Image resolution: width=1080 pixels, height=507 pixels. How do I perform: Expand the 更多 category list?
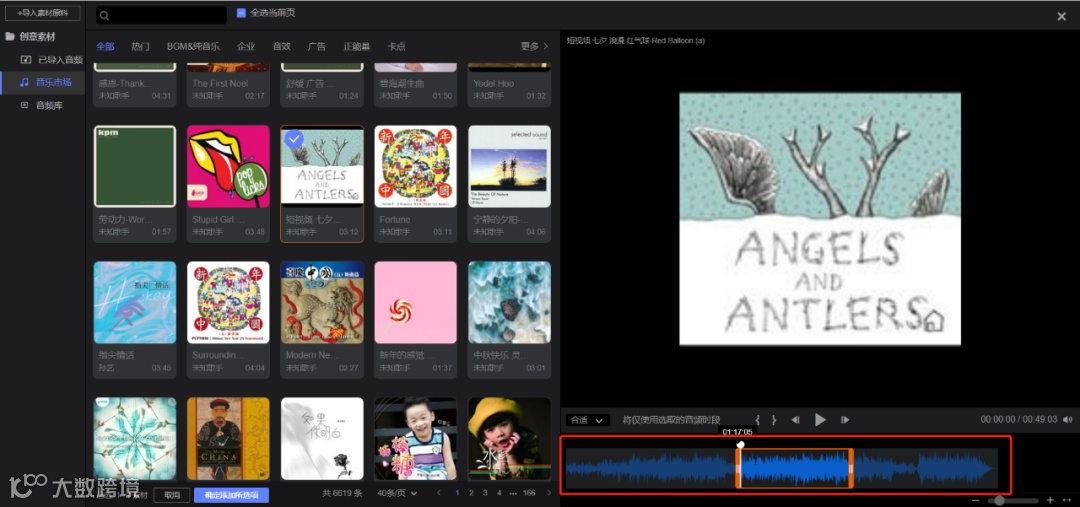(534, 46)
